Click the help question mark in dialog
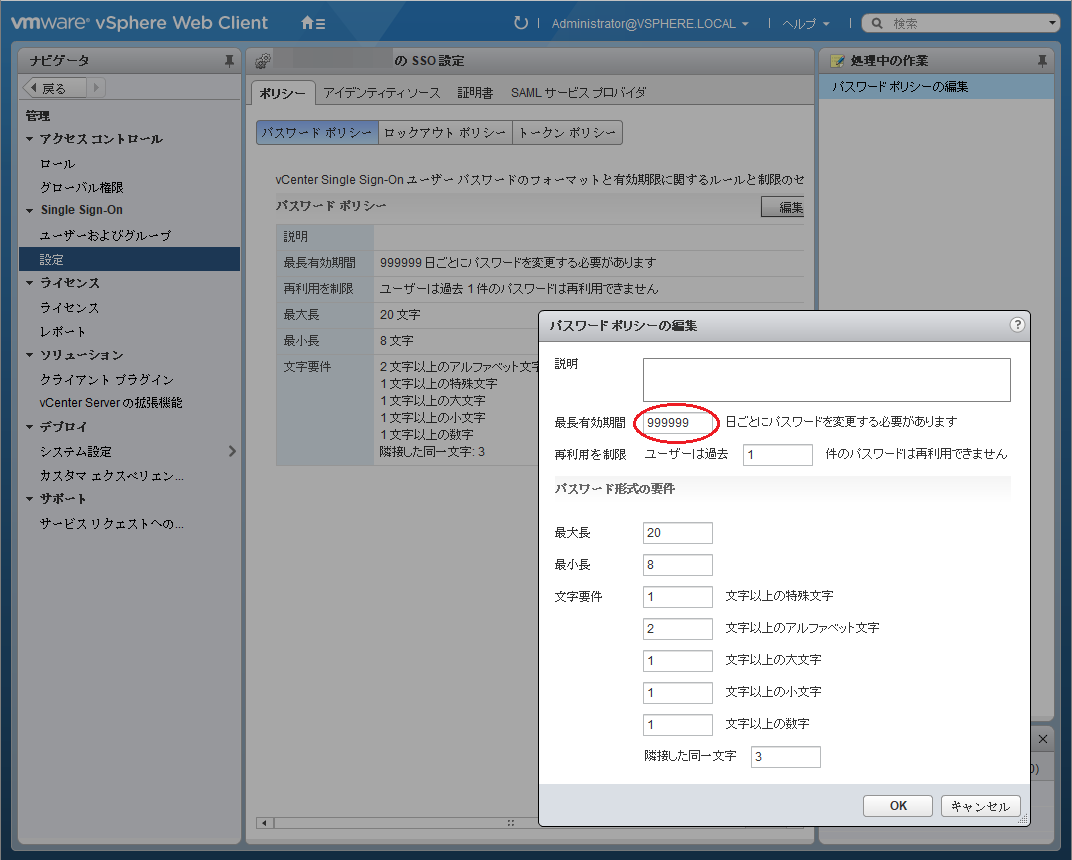Screen dimensions: 1072x860 tap(1017, 325)
